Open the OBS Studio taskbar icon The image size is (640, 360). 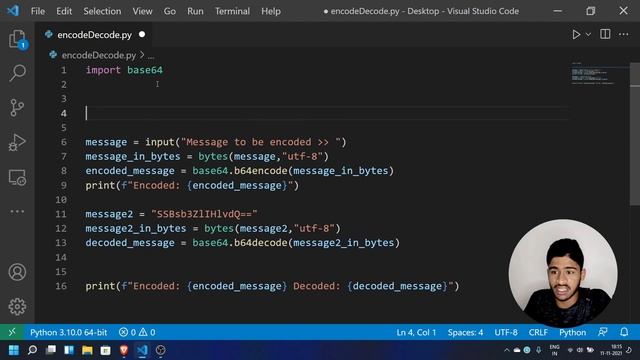[x=160, y=350]
